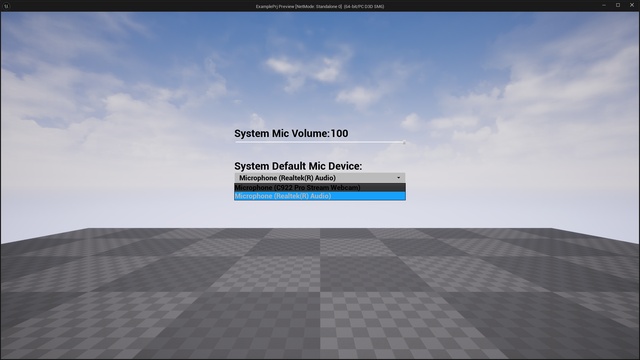Screen dimensions: 640x360
Task: Minimize the ExamplePrj Preview window
Action: pyautogui.click(x=604, y=5)
